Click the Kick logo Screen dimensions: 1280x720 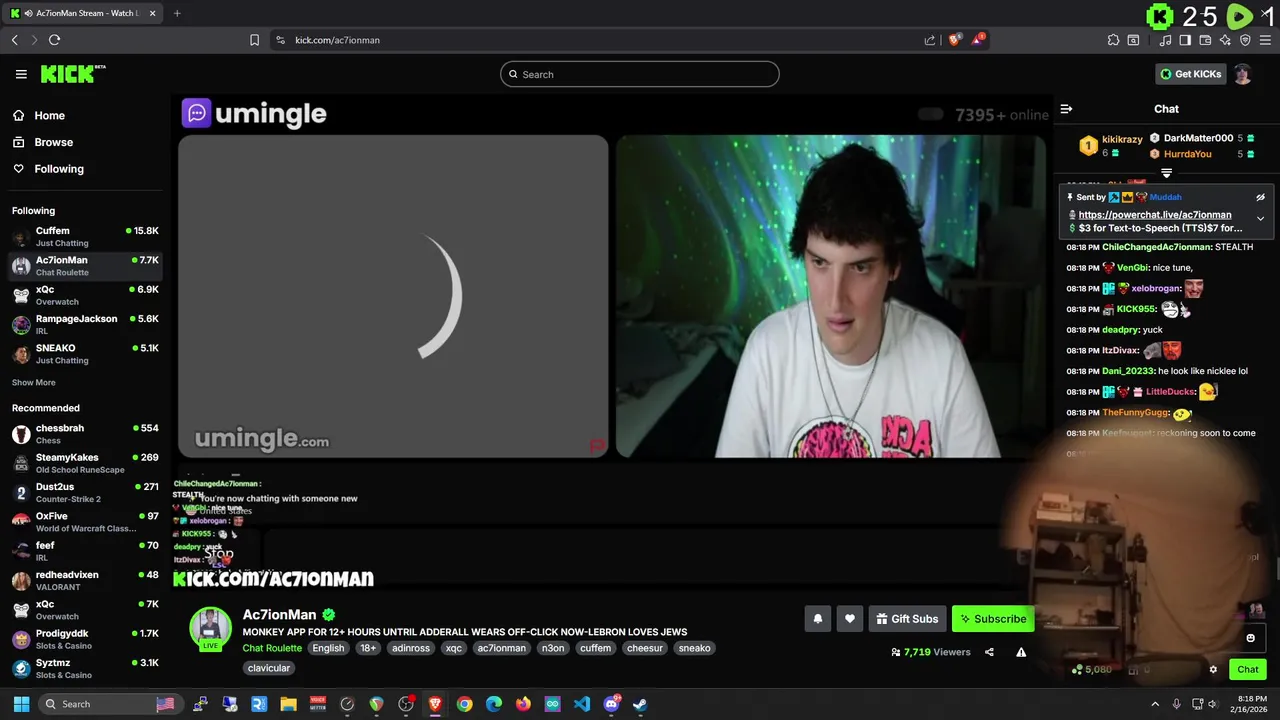73,74
